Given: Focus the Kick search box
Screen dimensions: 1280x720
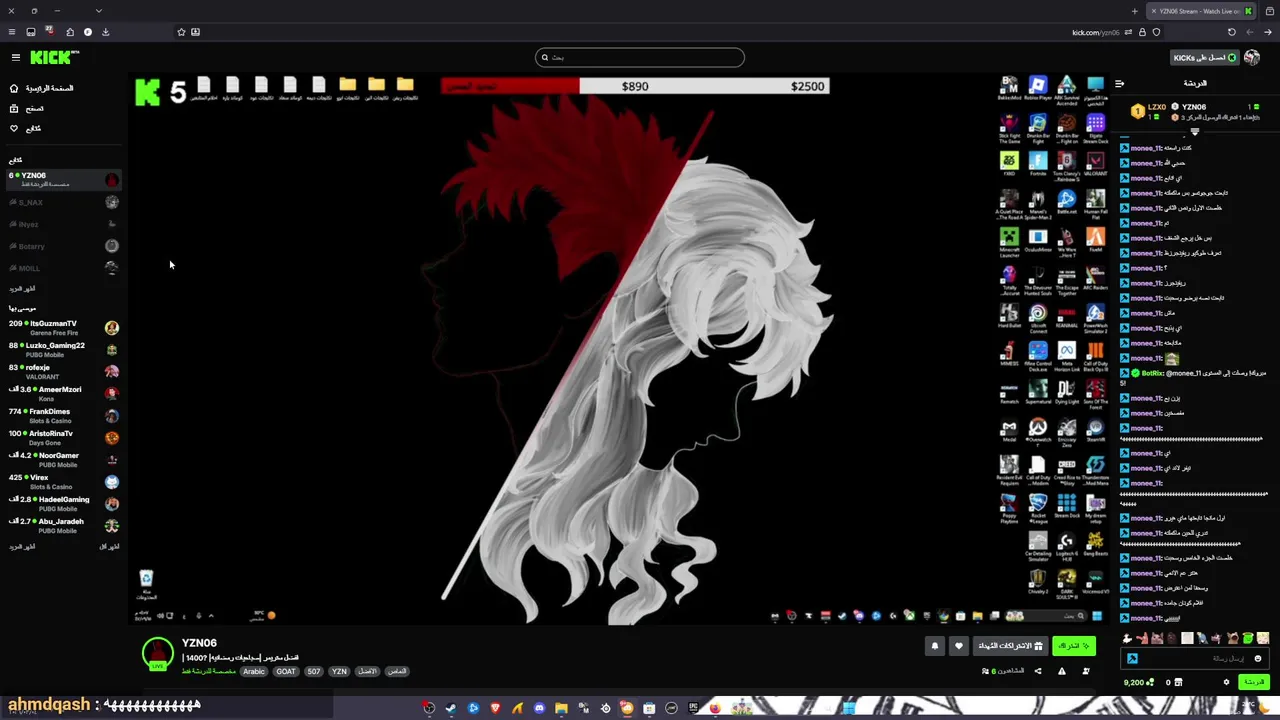Looking at the screenshot, I should (640, 57).
